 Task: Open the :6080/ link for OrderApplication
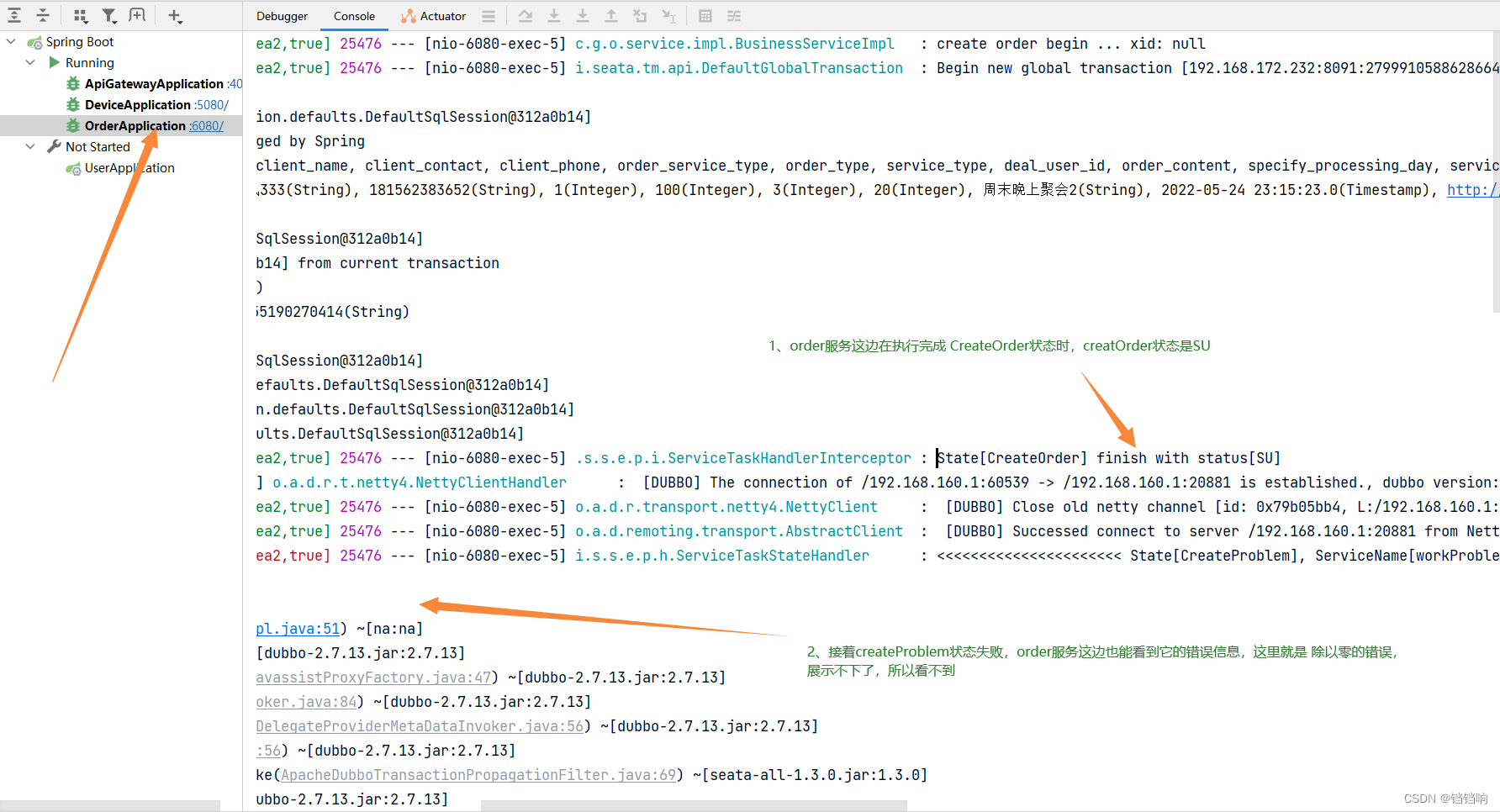pyautogui.click(x=207, y=126)
